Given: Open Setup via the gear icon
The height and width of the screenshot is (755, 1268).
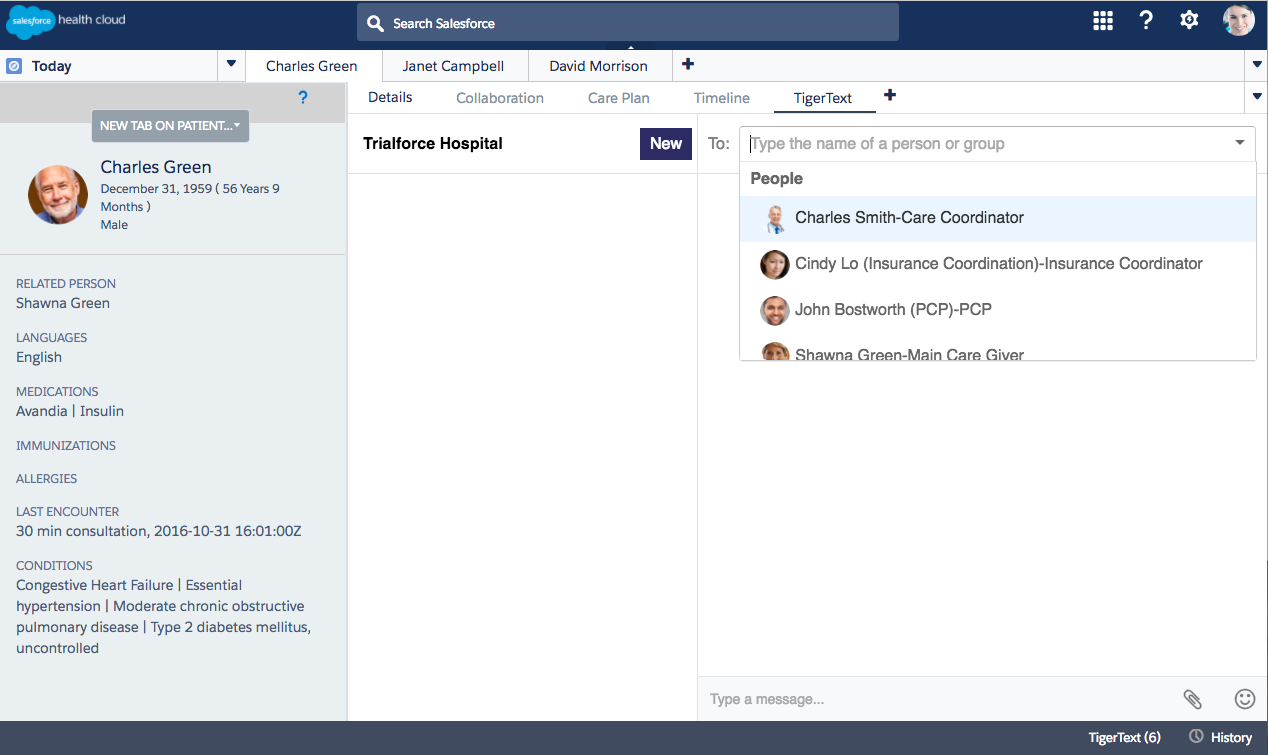Looking at the screenshot, I should 1189,19.
